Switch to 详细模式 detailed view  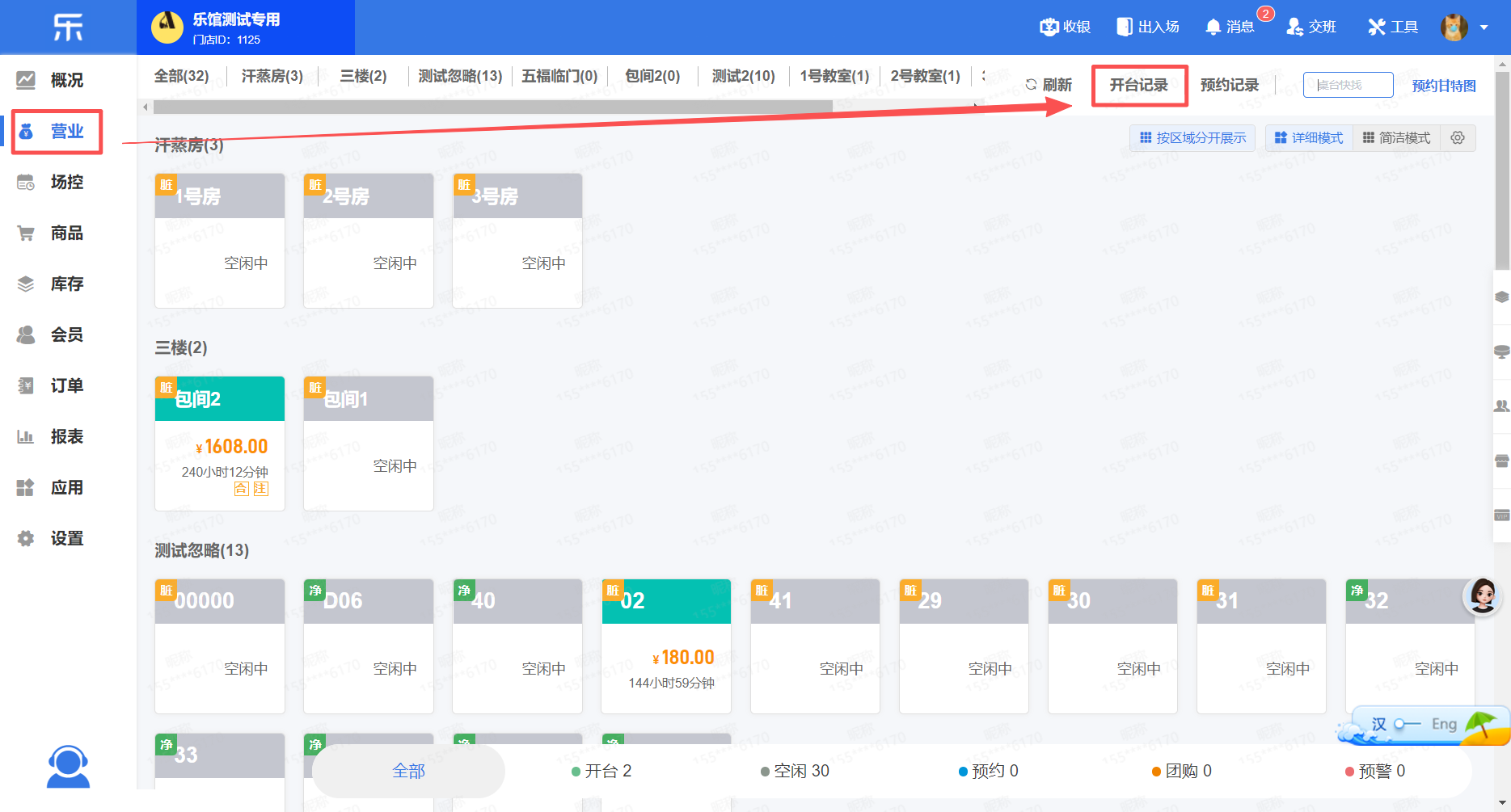pyautogui.click(x=1309, y=137)
